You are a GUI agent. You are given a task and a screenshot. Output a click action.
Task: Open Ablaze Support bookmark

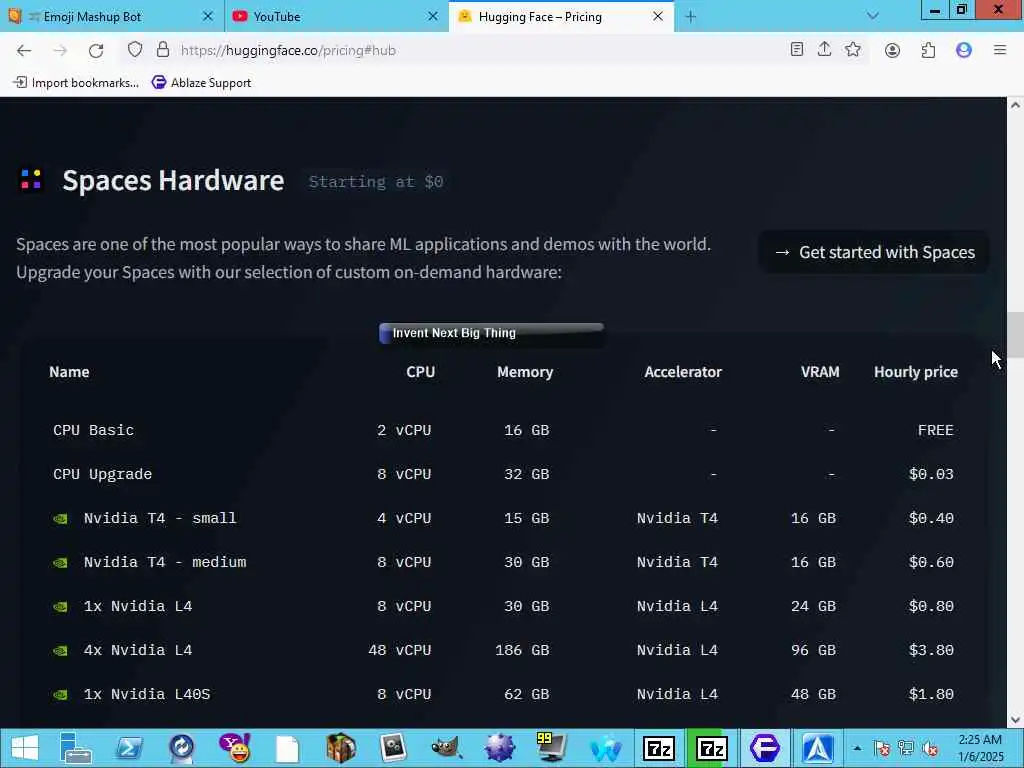(201, 82)
